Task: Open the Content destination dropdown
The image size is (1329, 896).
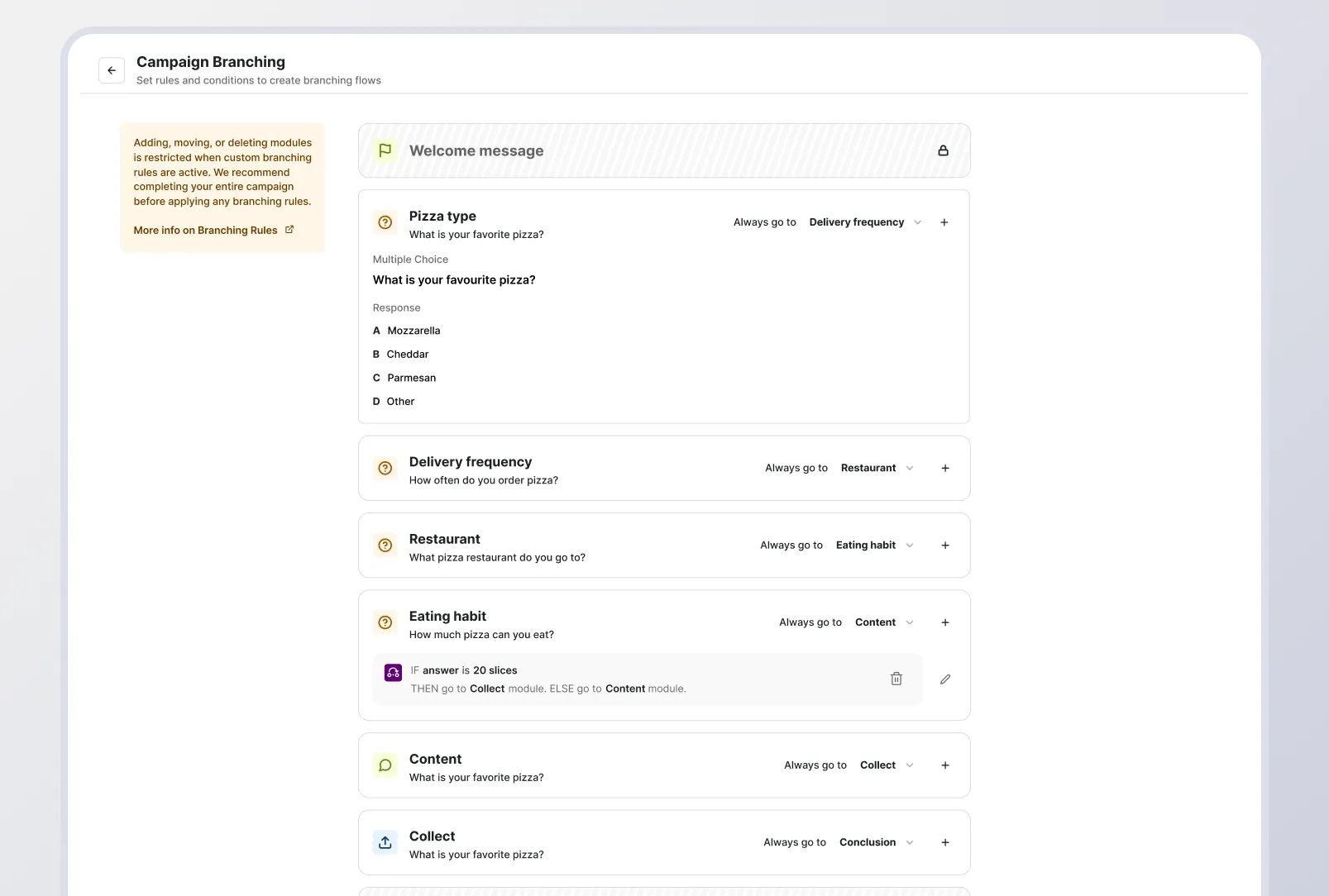Action: (884, 622)
